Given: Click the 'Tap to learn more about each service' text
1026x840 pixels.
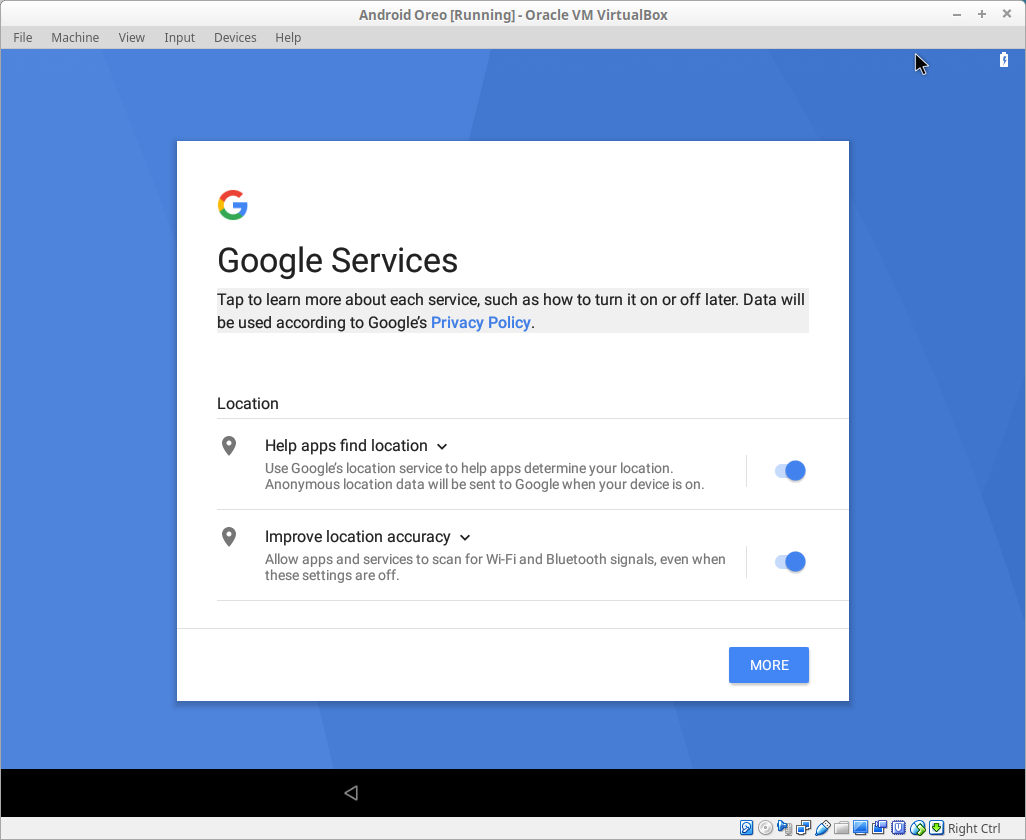Looking at the screenshot, I should click(511, 311).
